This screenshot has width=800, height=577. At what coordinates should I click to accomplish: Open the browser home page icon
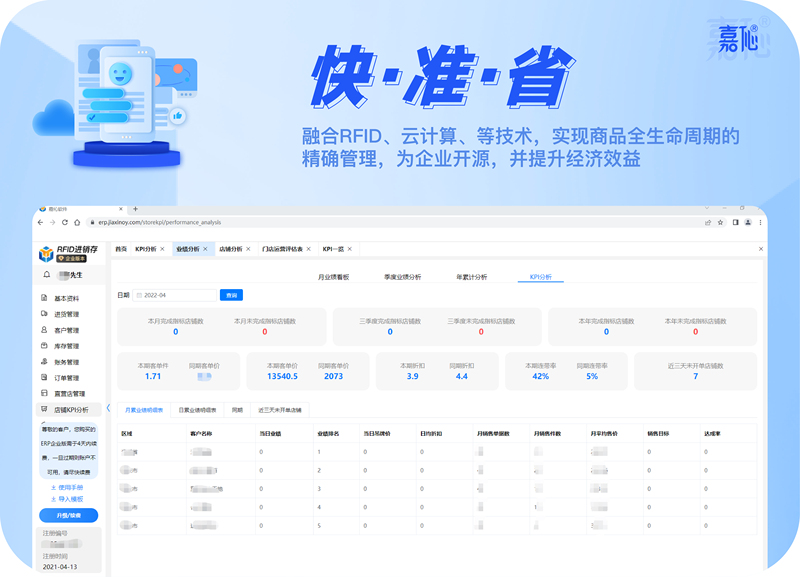[x=77, y=222]
